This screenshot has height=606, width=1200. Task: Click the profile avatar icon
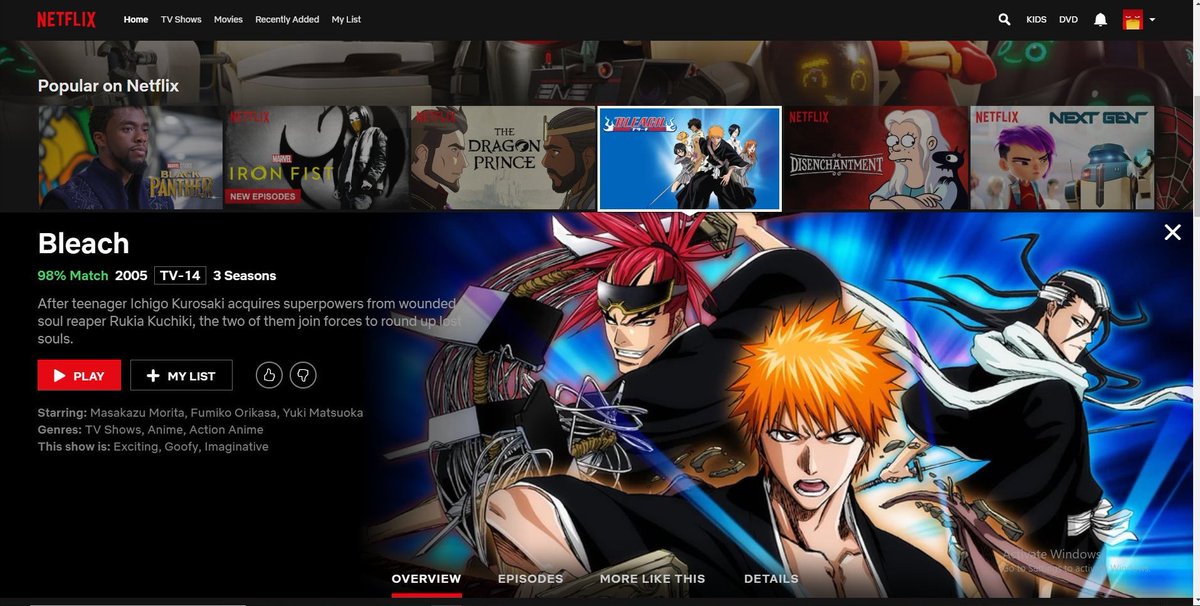click(x=1132, y=19)
